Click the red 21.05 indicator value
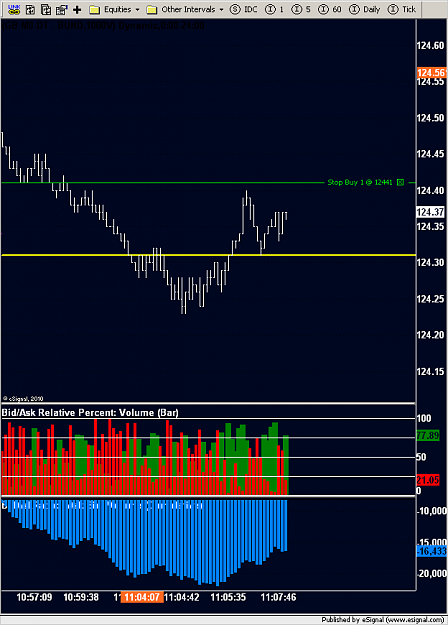 pos(428,480)
